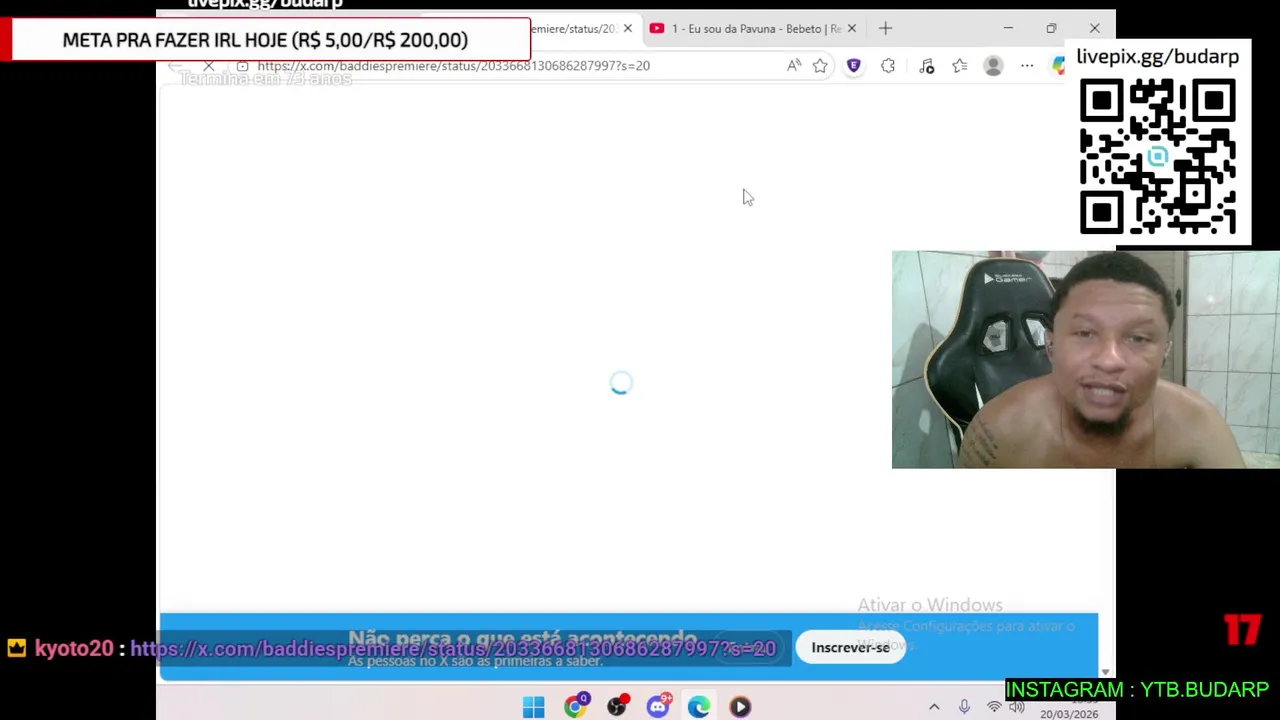The width and height of the screenshot is (1280, 720).
Task: Open OBS Studio from the taskbar
Action: click(x=617, y=707)
